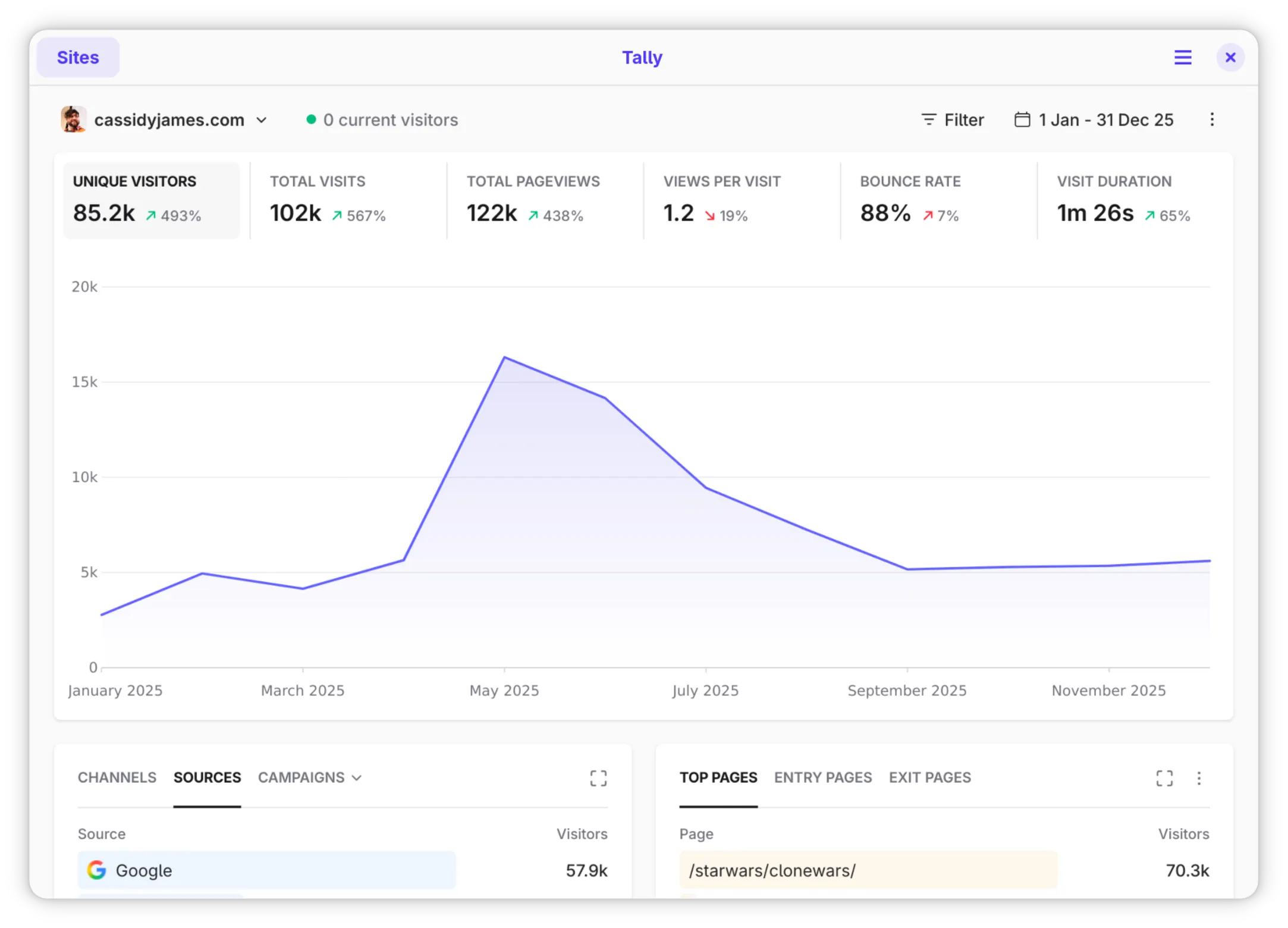Click the September 2025 axis label

(x=907, y=690)
